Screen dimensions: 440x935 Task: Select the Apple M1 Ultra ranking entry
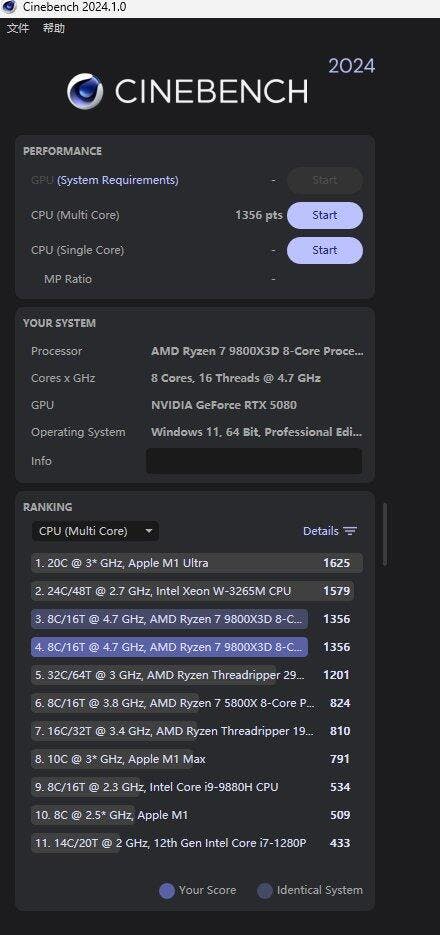197,563
